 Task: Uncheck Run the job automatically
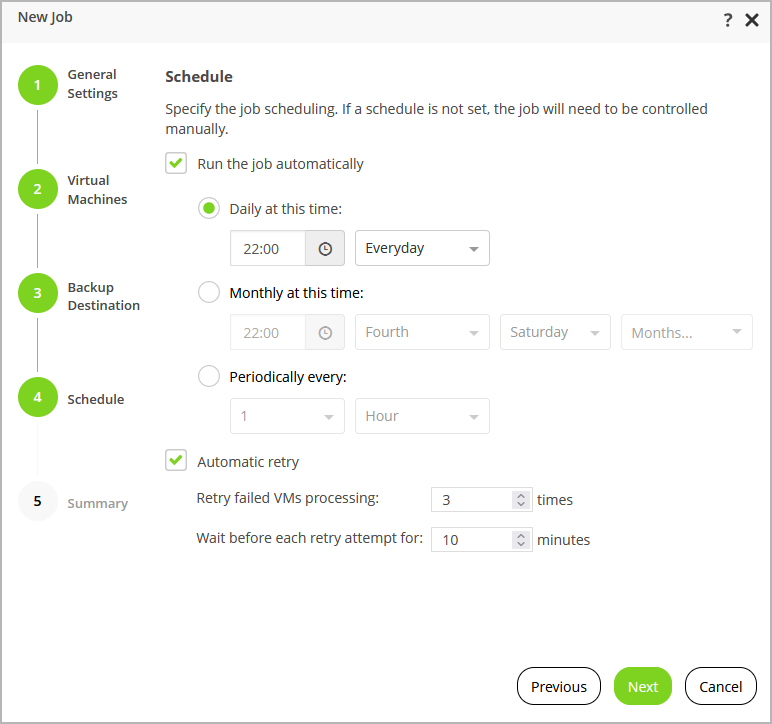[177, 163]
